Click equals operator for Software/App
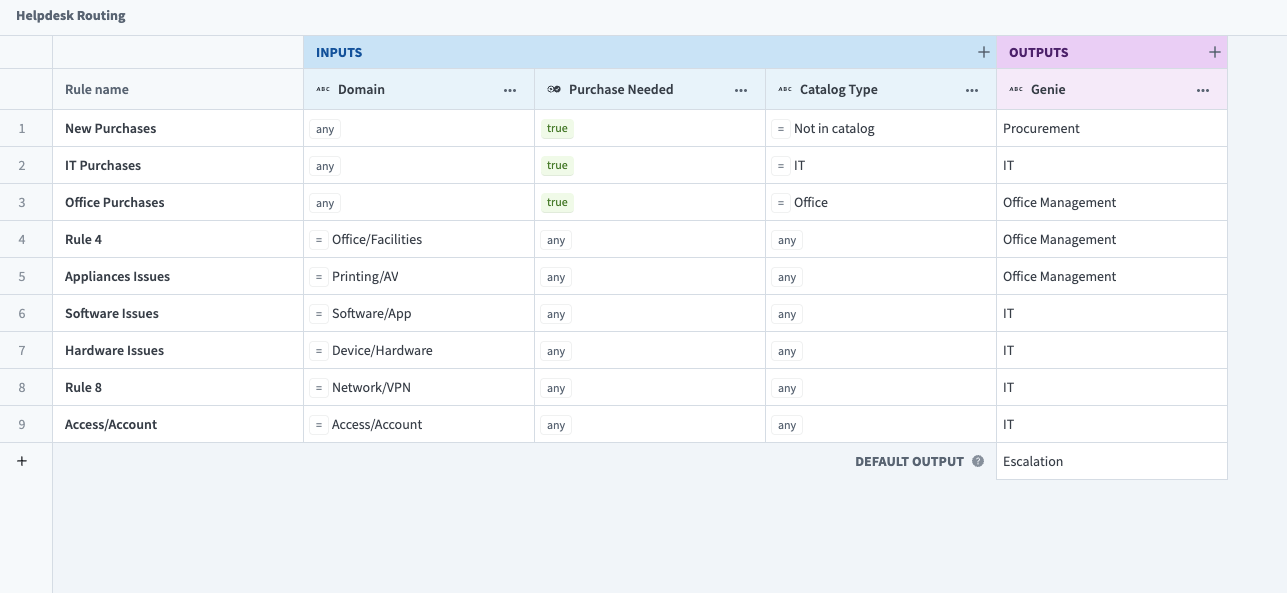 [x=318, y=314]
